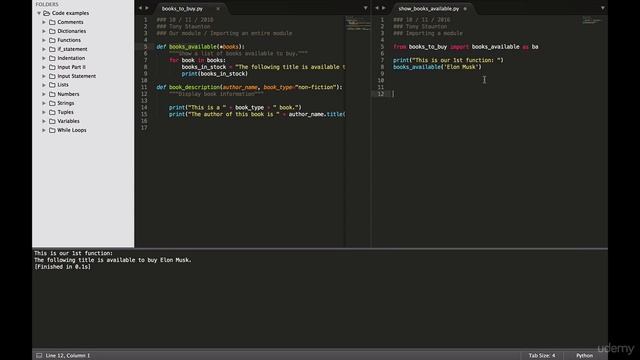
Task: Collapse the Code examples root folder
Action: point(39,13)
